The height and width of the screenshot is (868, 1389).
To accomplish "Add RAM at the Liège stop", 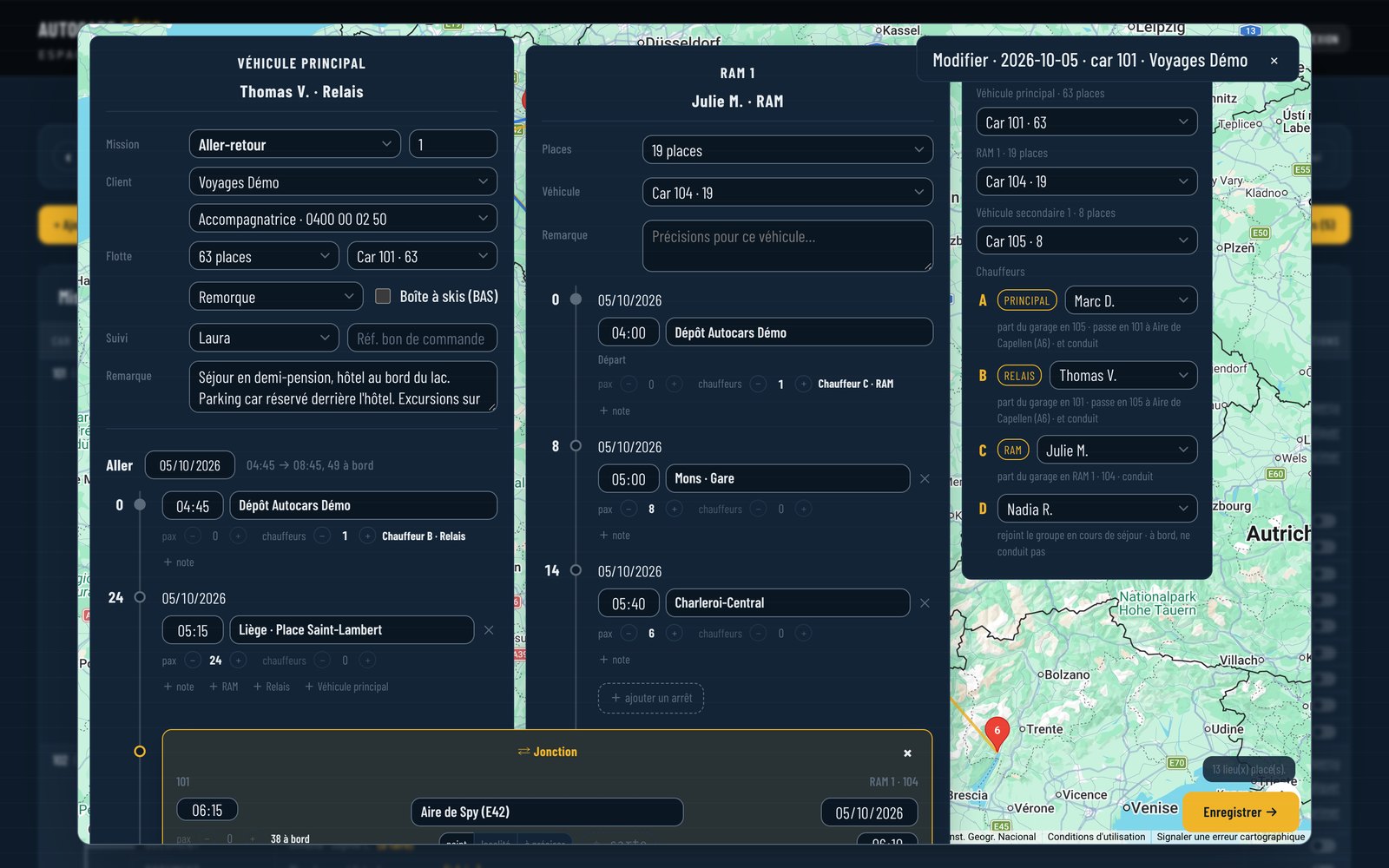I will tap(223, 687).
